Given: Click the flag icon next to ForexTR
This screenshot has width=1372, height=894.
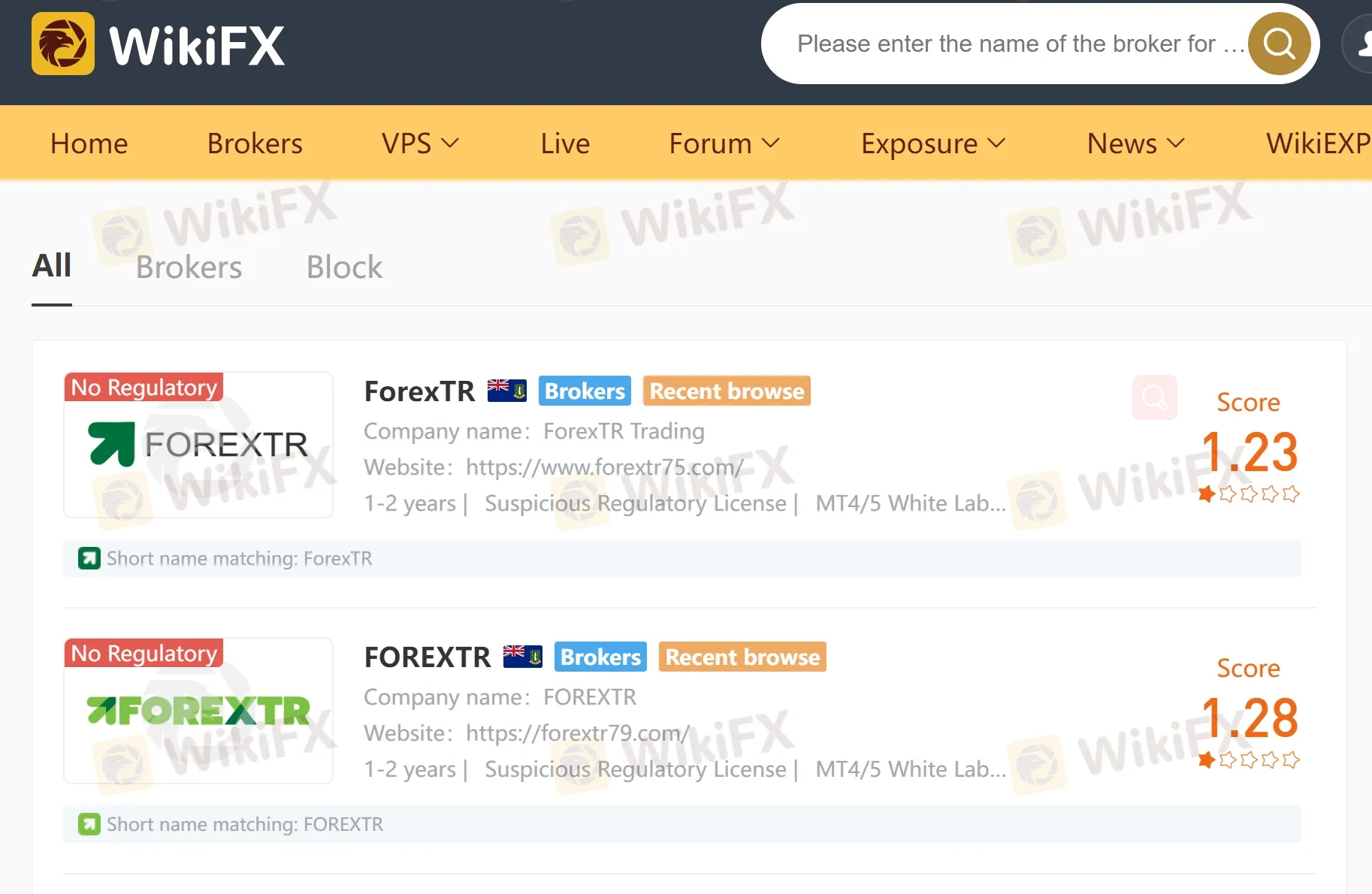Looking at the screenshot, I should 506,391.
